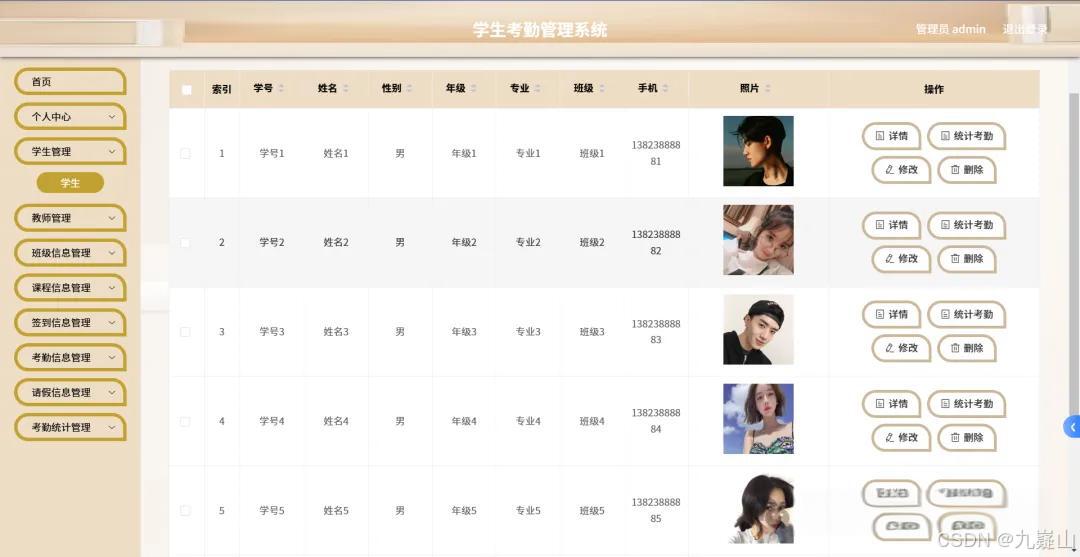Click the 删除 button for student 2
The height and width of the screenshot is (557, 1080).
(x=967, y=259)
